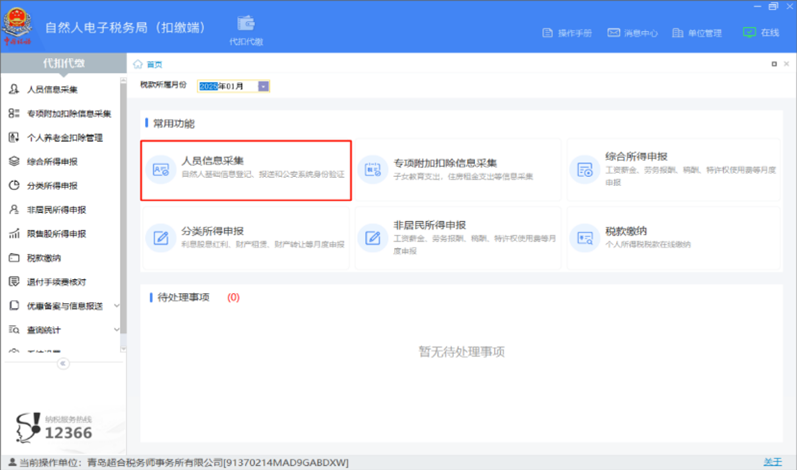Screen dimensions: 797x470
Task: Click the 关于 link in status bar
Action: (773, 462)
